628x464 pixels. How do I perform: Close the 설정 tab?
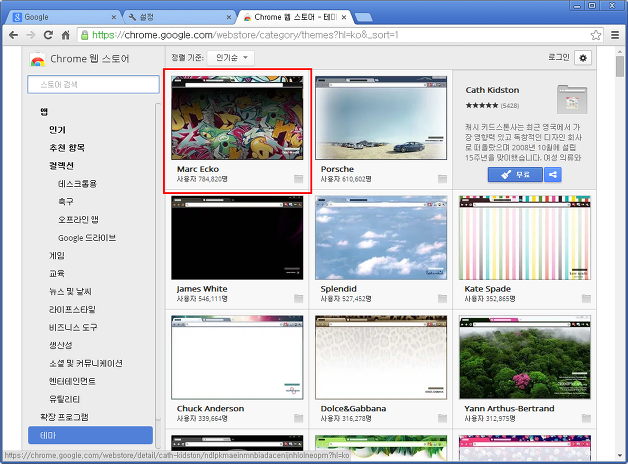229,17
